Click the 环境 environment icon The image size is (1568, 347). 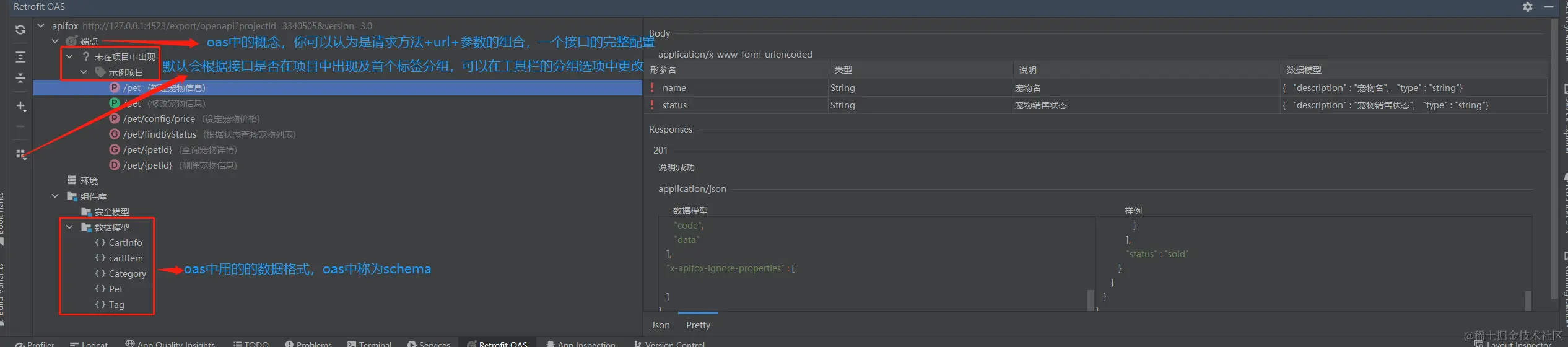coord(72,180)
